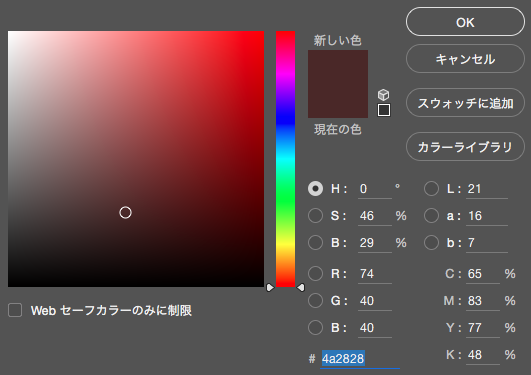
Task: Click the M magenta field showing 83
Action: point(483,301)
